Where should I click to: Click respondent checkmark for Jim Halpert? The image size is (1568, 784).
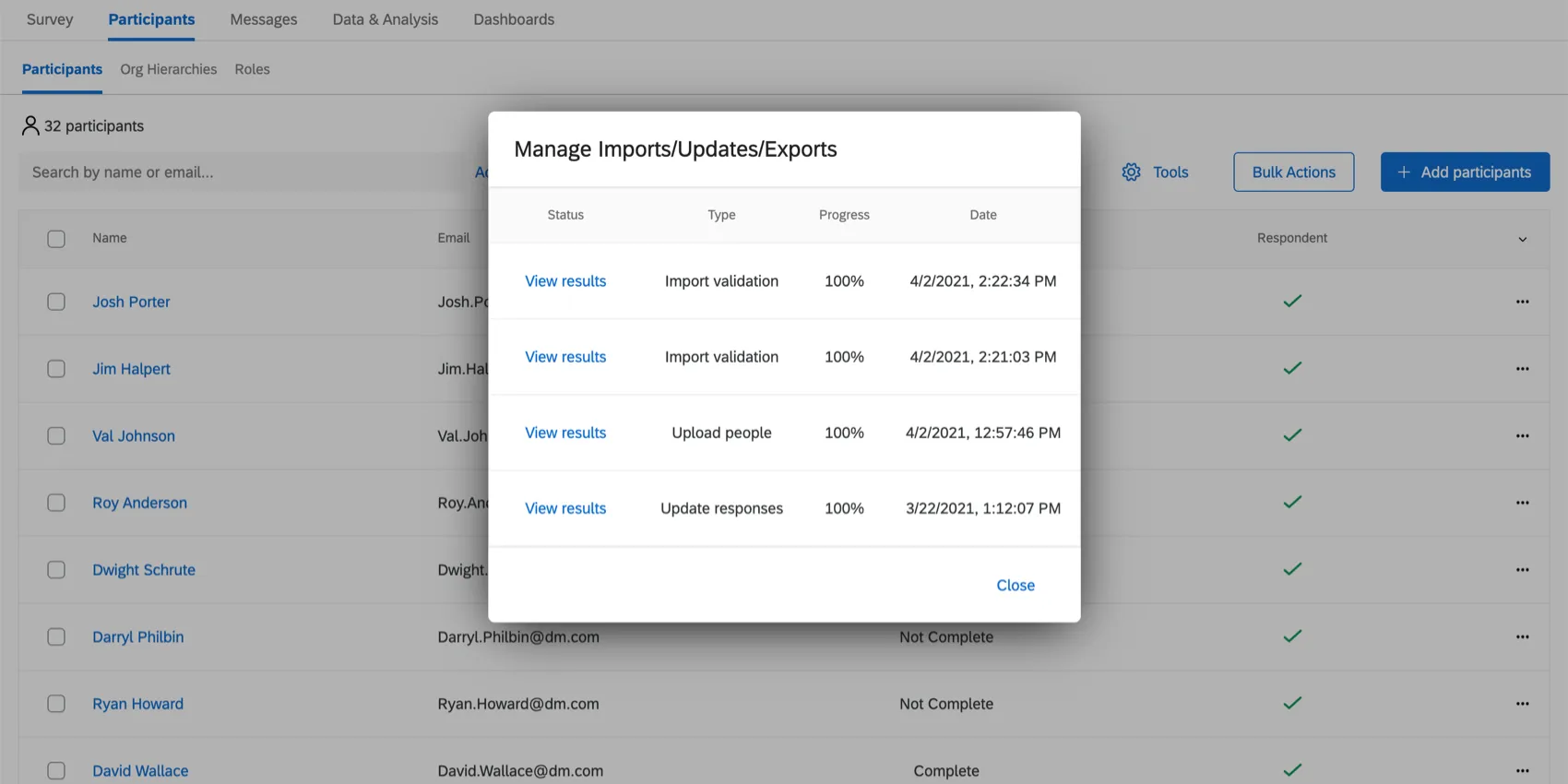point(1292,368)
